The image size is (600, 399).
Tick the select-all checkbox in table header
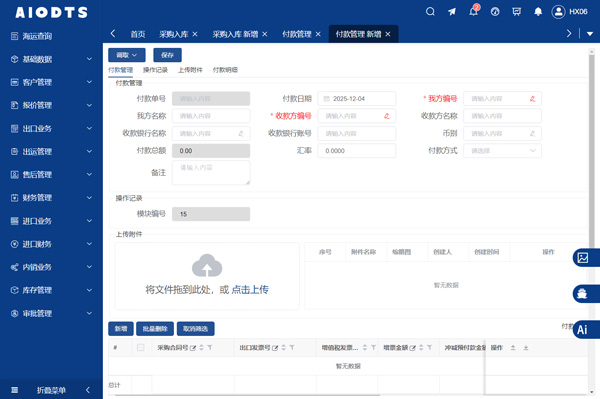pyautogui.click(x=140, y=347)
